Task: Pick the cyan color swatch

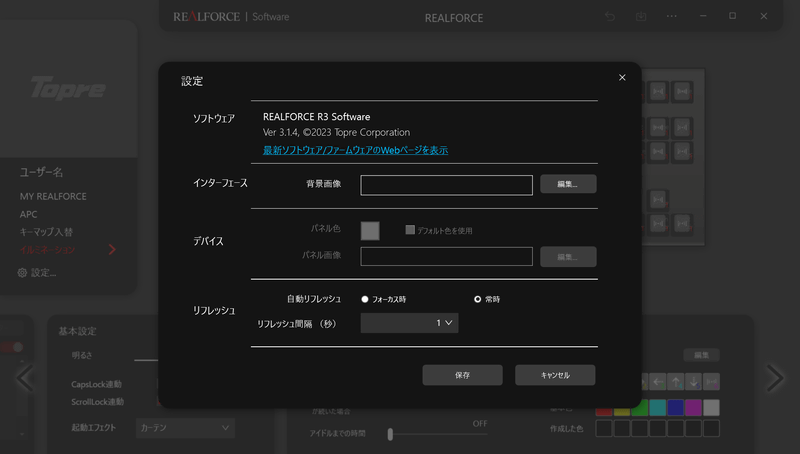Action: [658, 408]
